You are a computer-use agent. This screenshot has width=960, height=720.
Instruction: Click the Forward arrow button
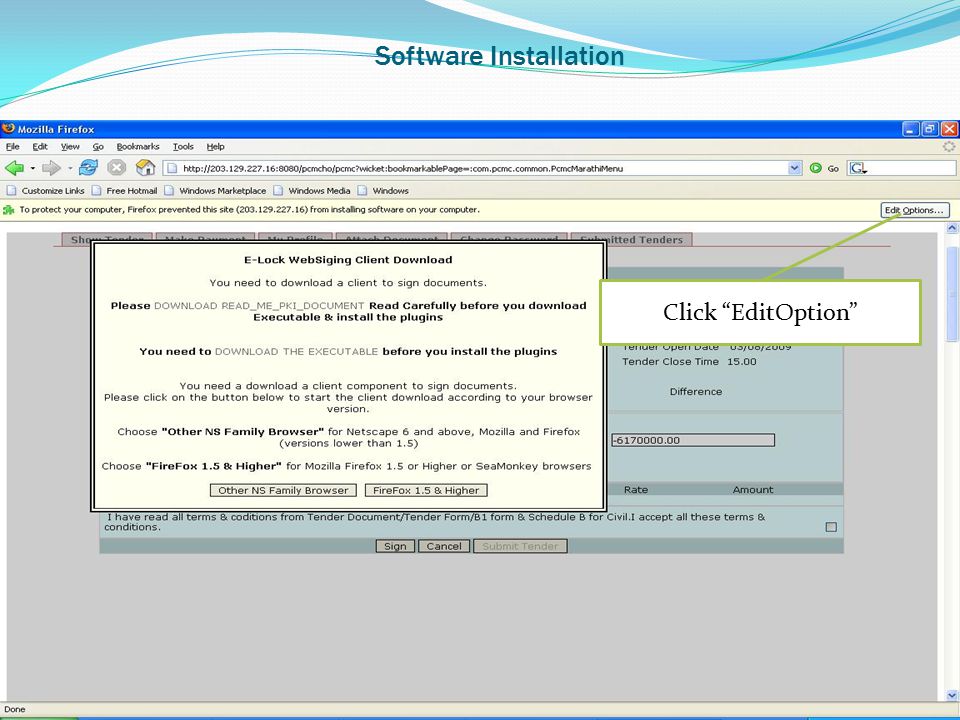(x=51, y=168)
